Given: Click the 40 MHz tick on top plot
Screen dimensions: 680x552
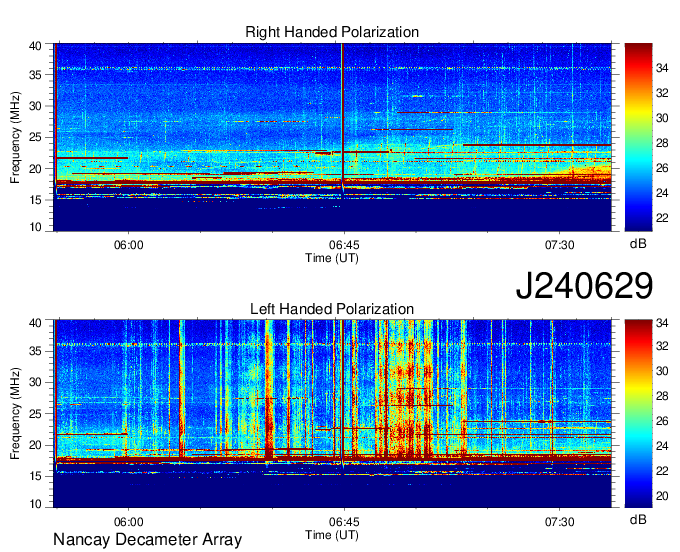Looking at the screenshot, I should 36,46.
